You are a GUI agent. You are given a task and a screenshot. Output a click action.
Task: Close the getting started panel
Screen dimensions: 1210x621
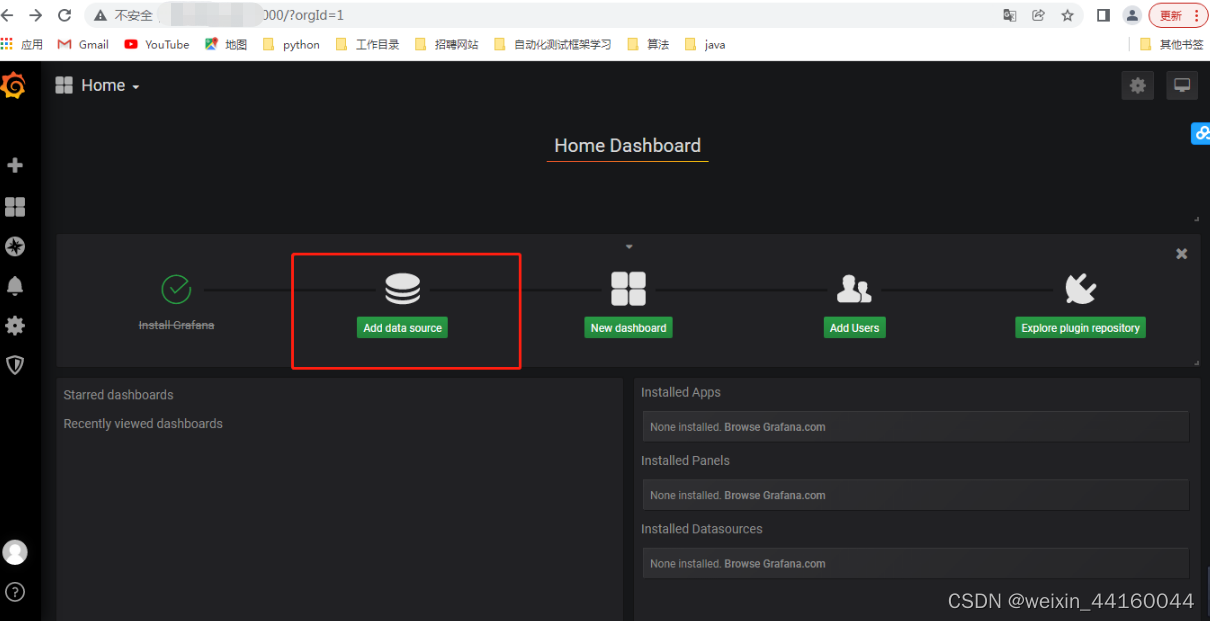click(1181, 254)
